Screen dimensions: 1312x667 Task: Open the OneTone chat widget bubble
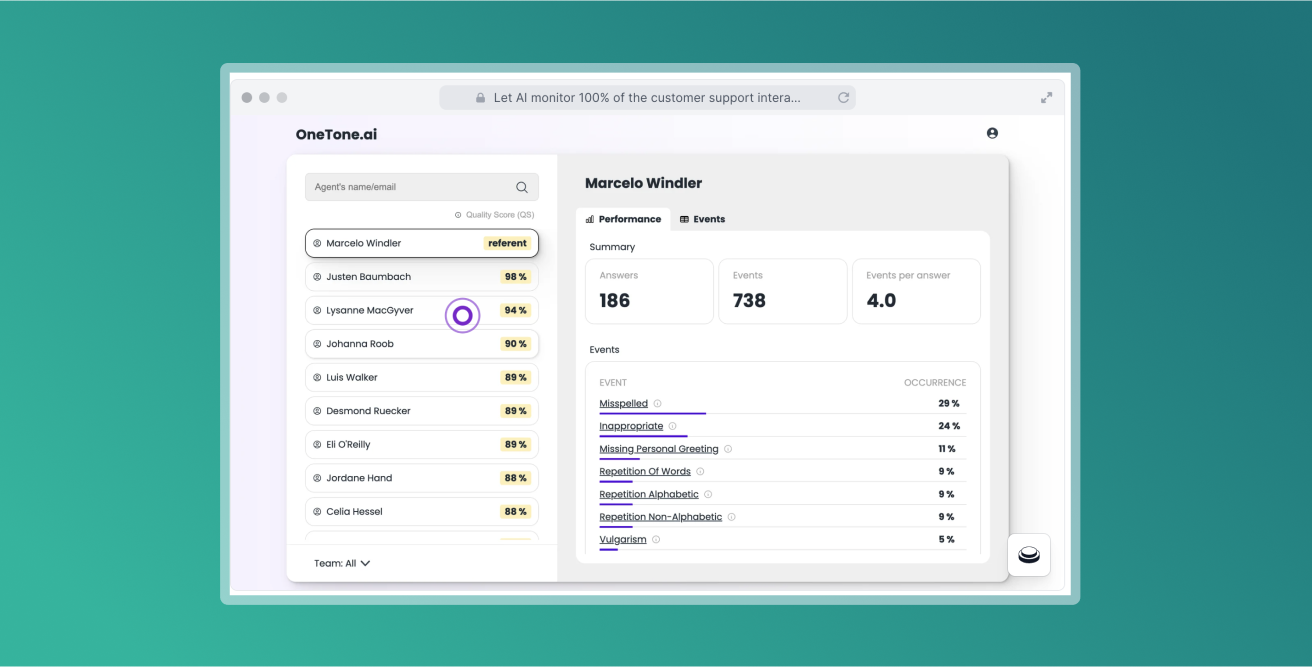click(x=1029, y=555)
